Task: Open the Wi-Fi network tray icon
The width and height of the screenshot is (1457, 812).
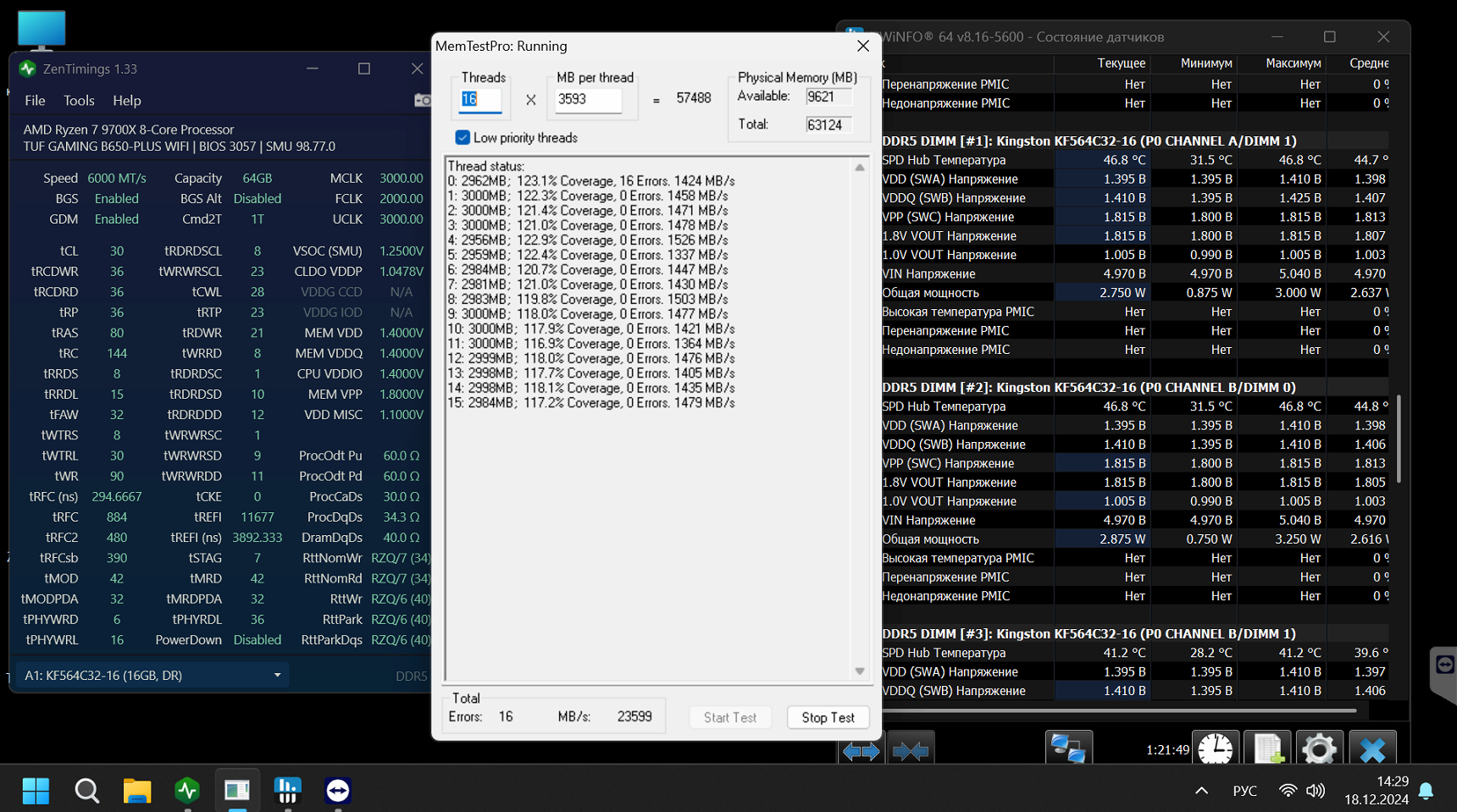Action: tap(1288, 791)
